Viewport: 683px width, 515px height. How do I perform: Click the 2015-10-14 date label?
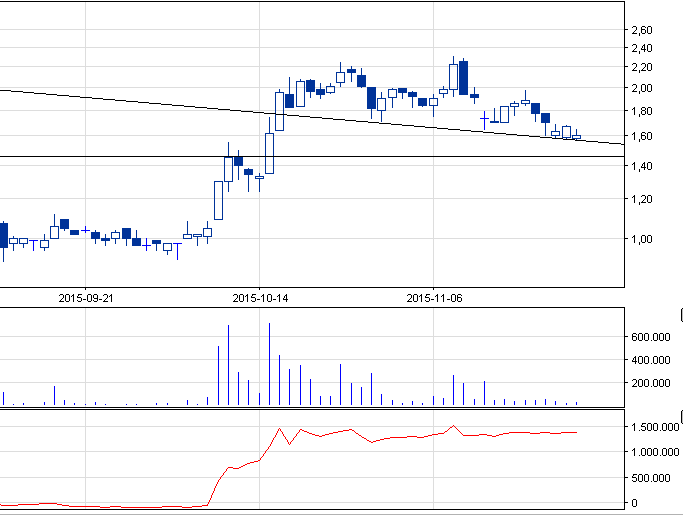coord(259,298)
